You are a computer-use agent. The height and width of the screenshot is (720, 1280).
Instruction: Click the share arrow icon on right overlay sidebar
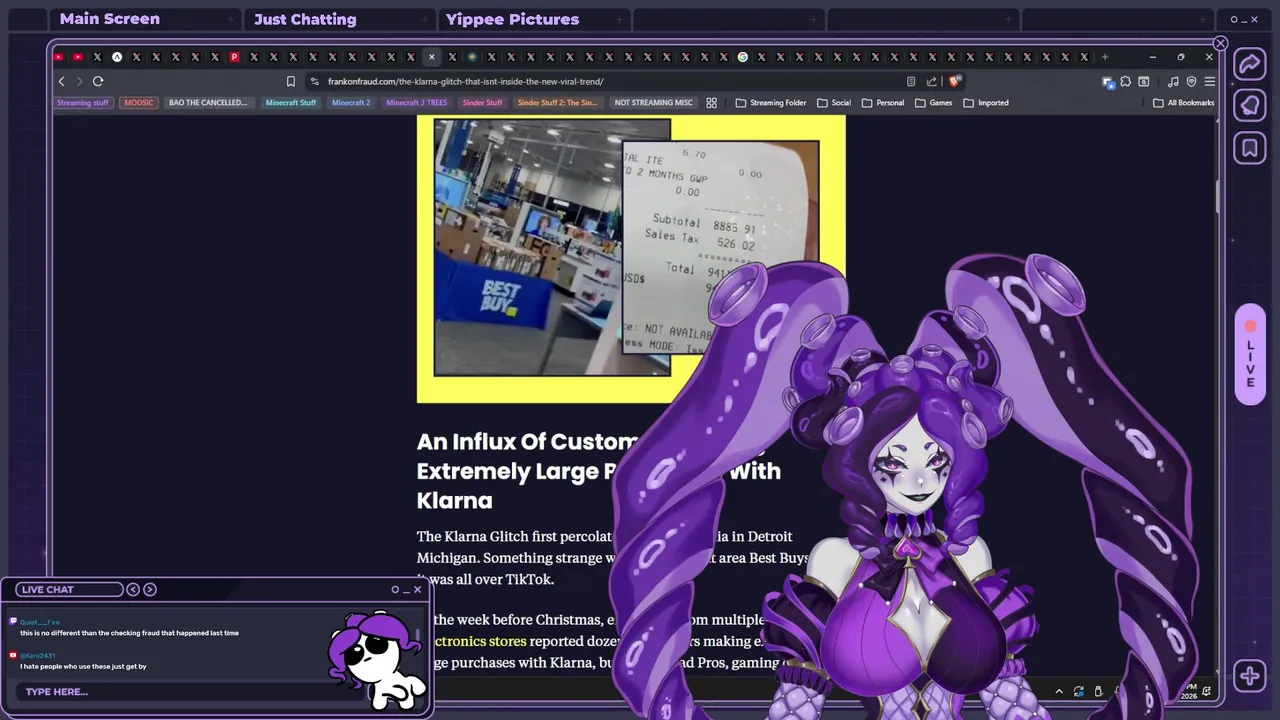[x=1250, y=64]
